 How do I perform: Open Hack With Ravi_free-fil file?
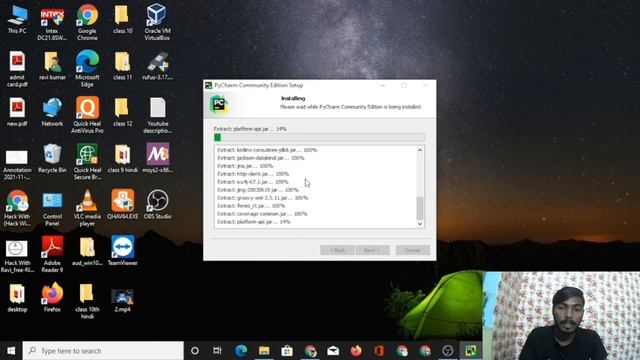[x=17, y=256]
